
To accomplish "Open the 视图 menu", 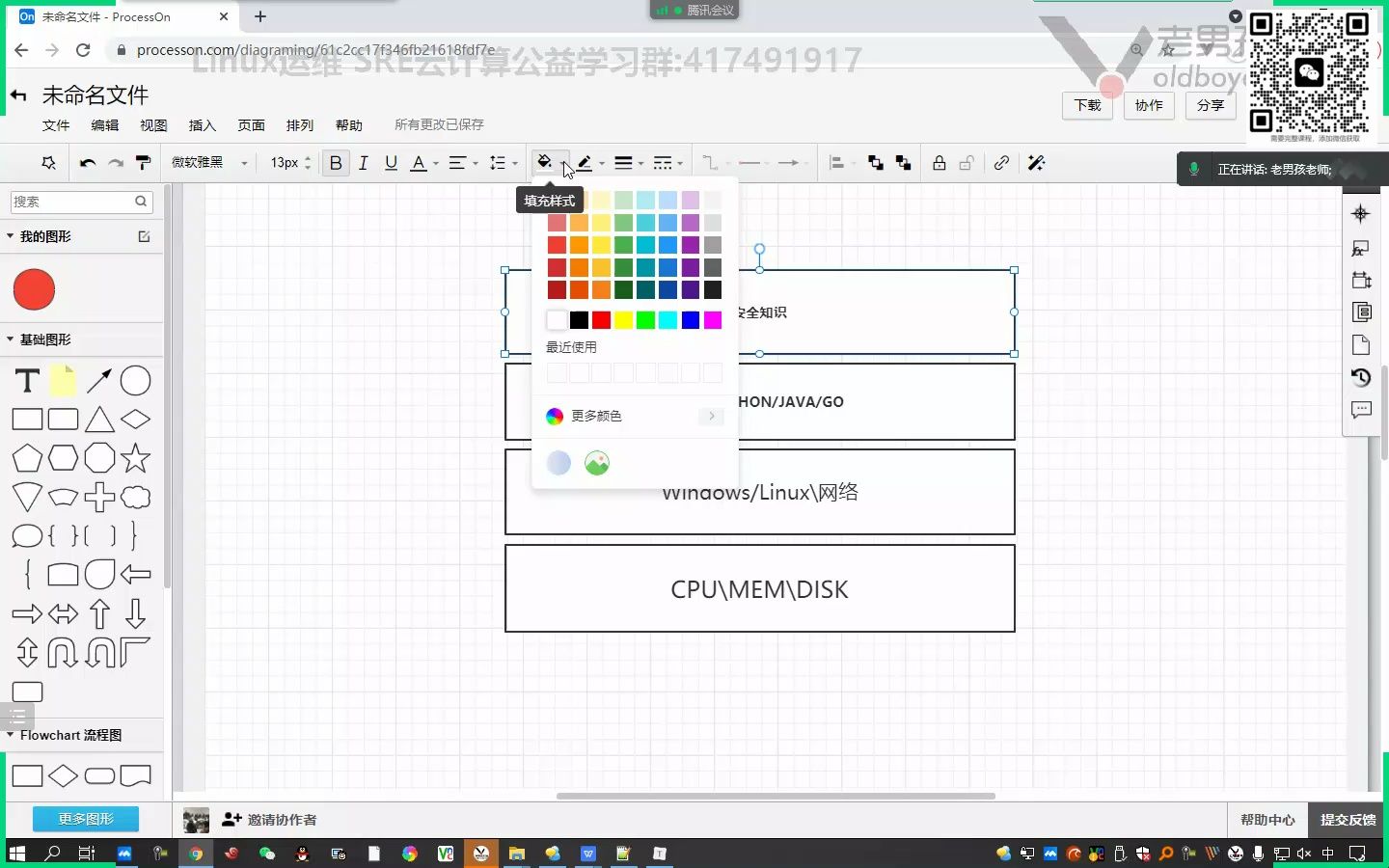I will point(153,125).
